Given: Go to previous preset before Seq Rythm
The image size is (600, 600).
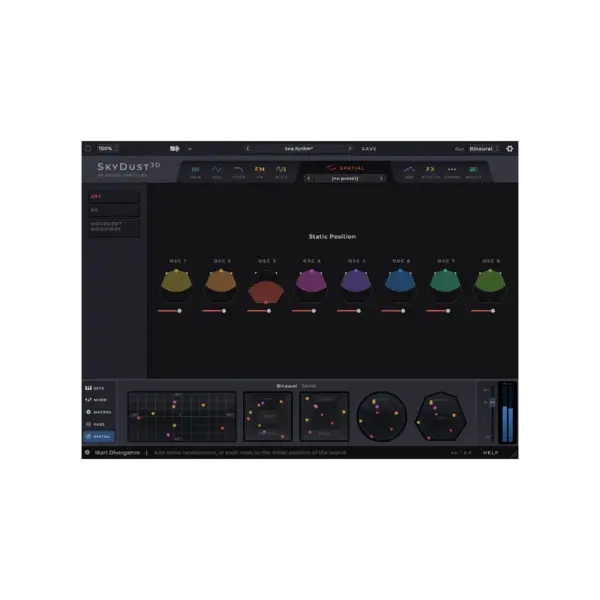Looking at the screenshot, I should click(x=248, y=148).
